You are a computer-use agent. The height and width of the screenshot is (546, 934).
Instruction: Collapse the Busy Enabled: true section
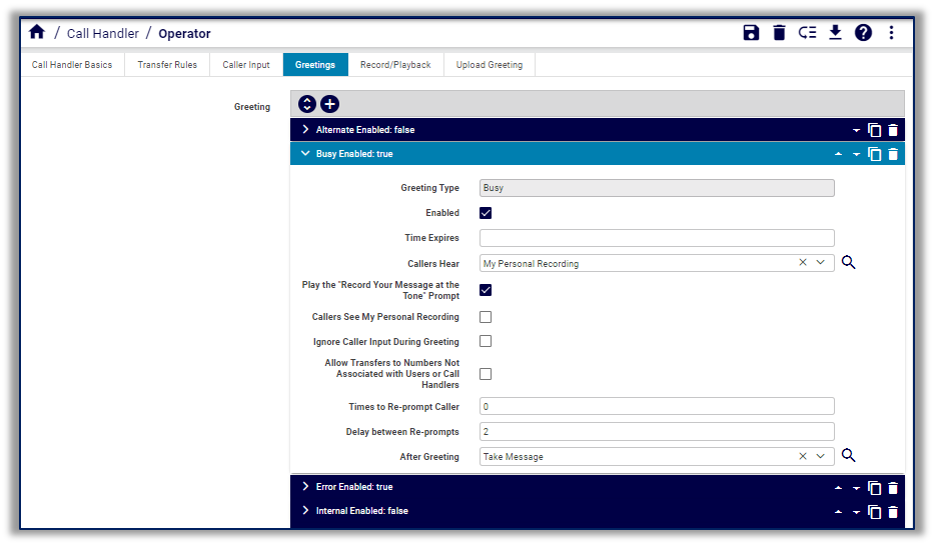pyautogui.click(x=306, y=154)
